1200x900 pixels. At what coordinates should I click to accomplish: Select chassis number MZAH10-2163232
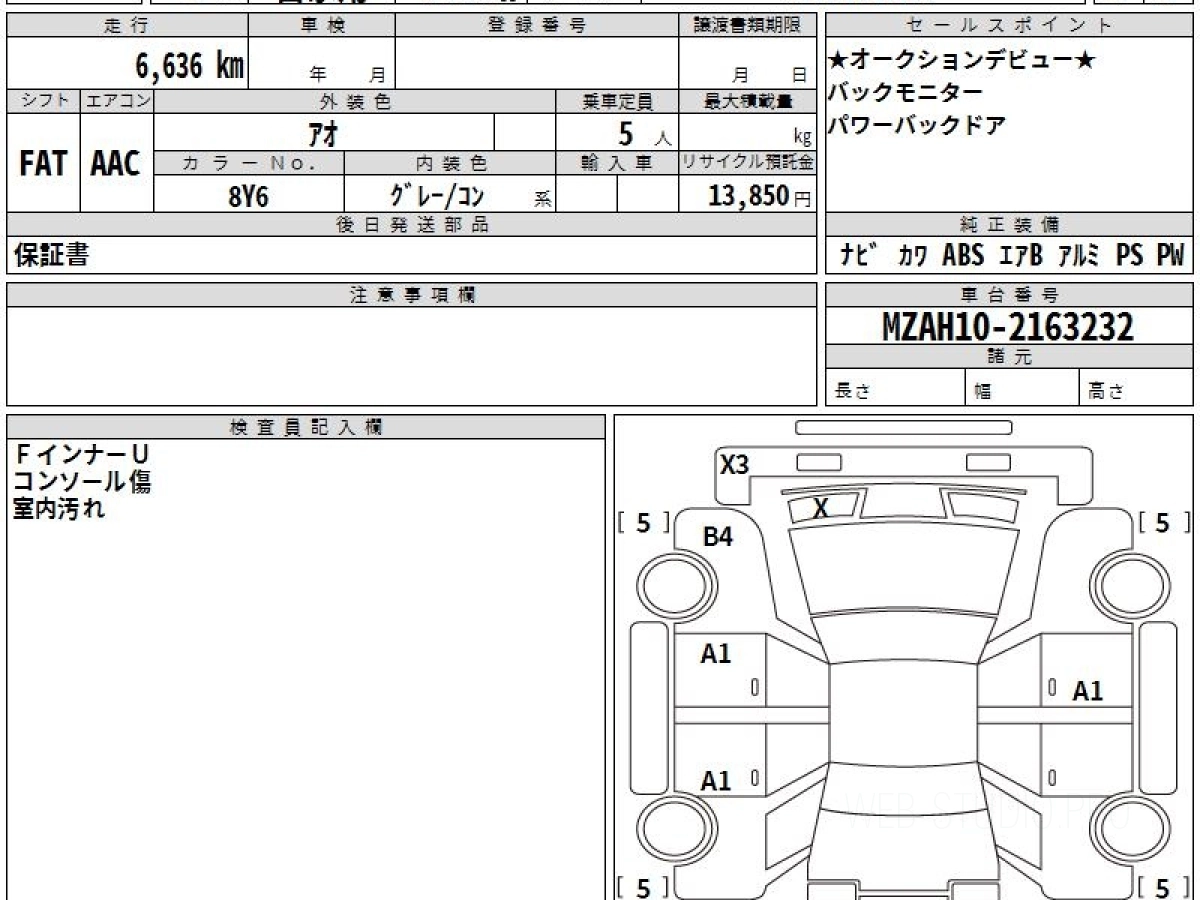click(1008, 327)
